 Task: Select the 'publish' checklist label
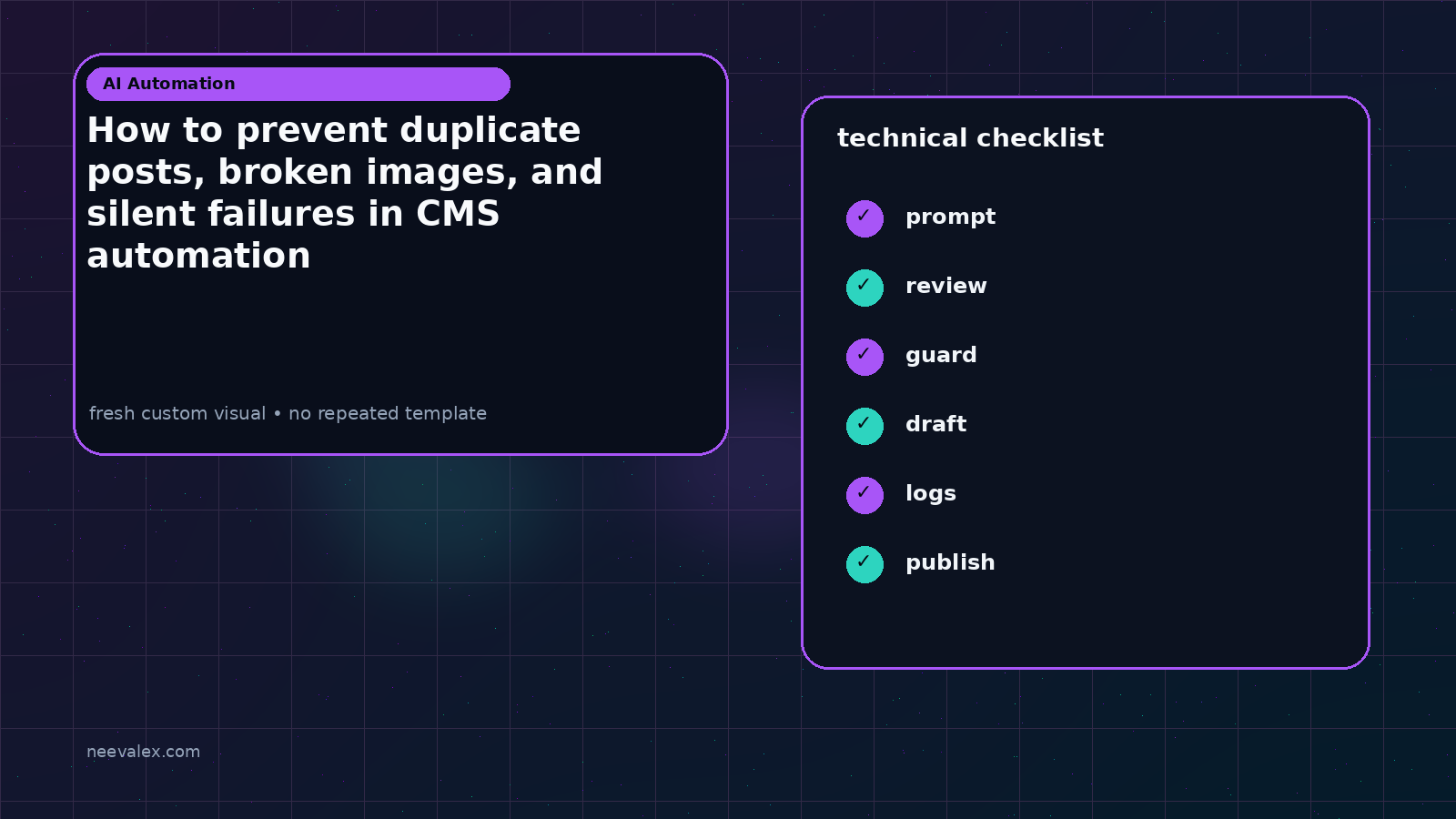[x=950, y=563]
